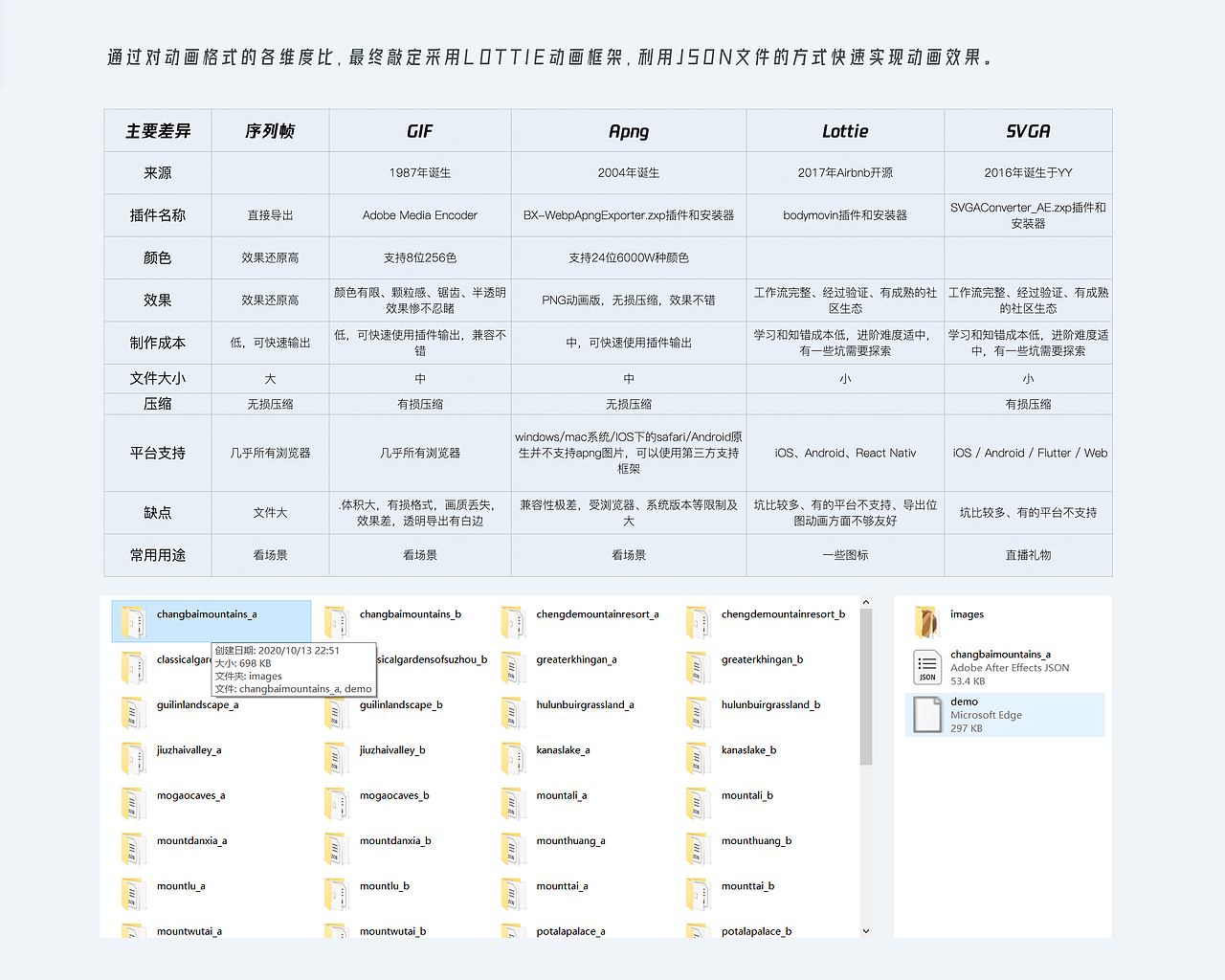Screen dimensions: 1225x980
Task: Click the 平台支持 row label
Action: coord(158,453)
